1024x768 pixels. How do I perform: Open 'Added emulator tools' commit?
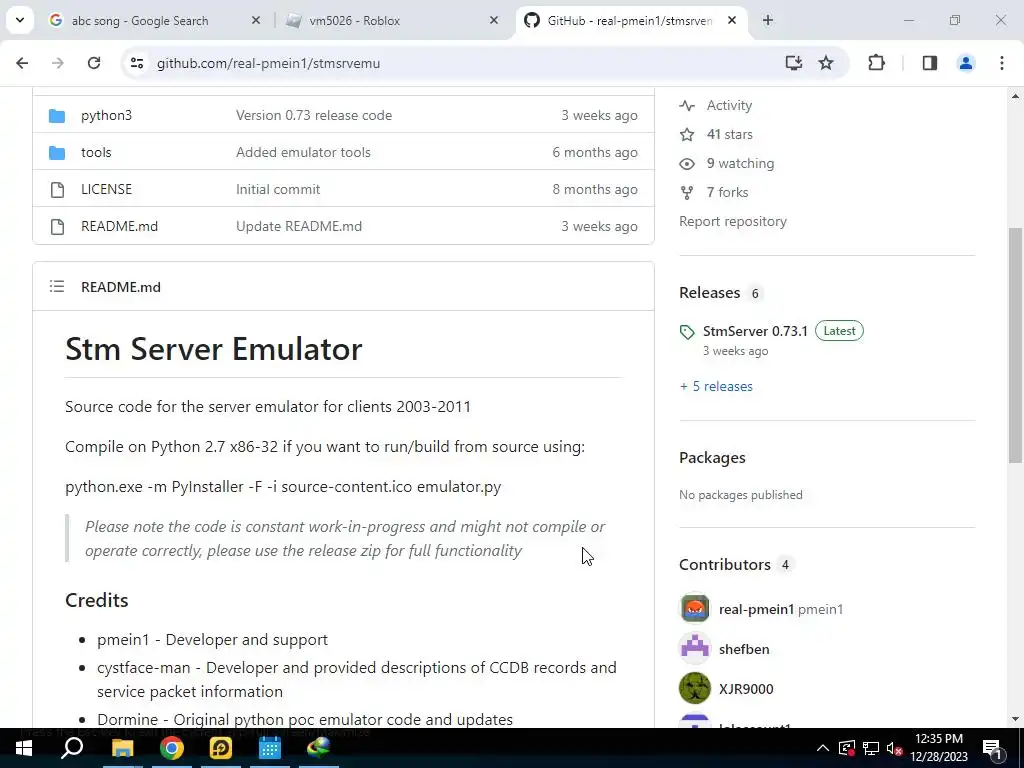click(x=303, y=152)
